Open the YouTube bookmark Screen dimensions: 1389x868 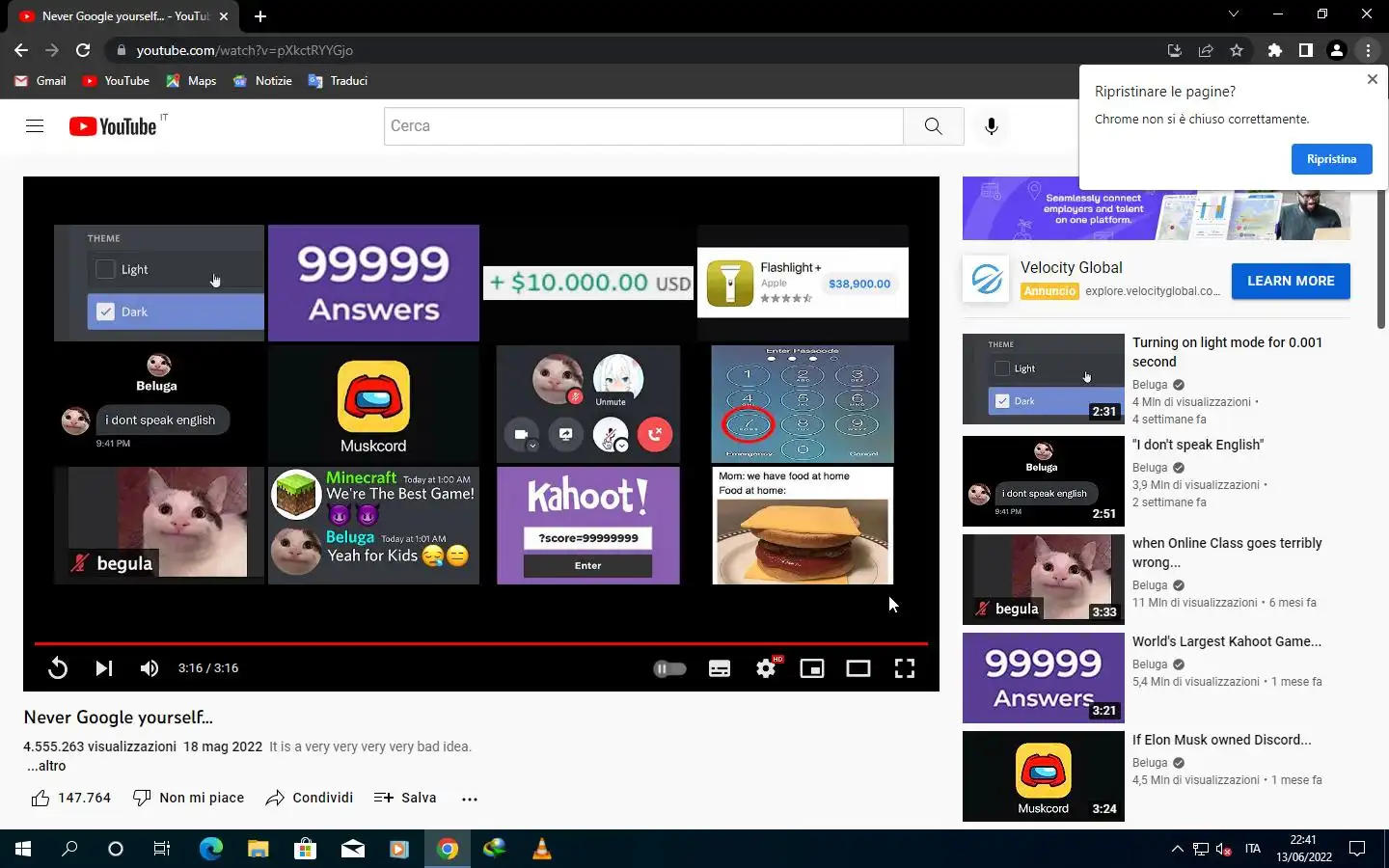[x=116, y=81]
